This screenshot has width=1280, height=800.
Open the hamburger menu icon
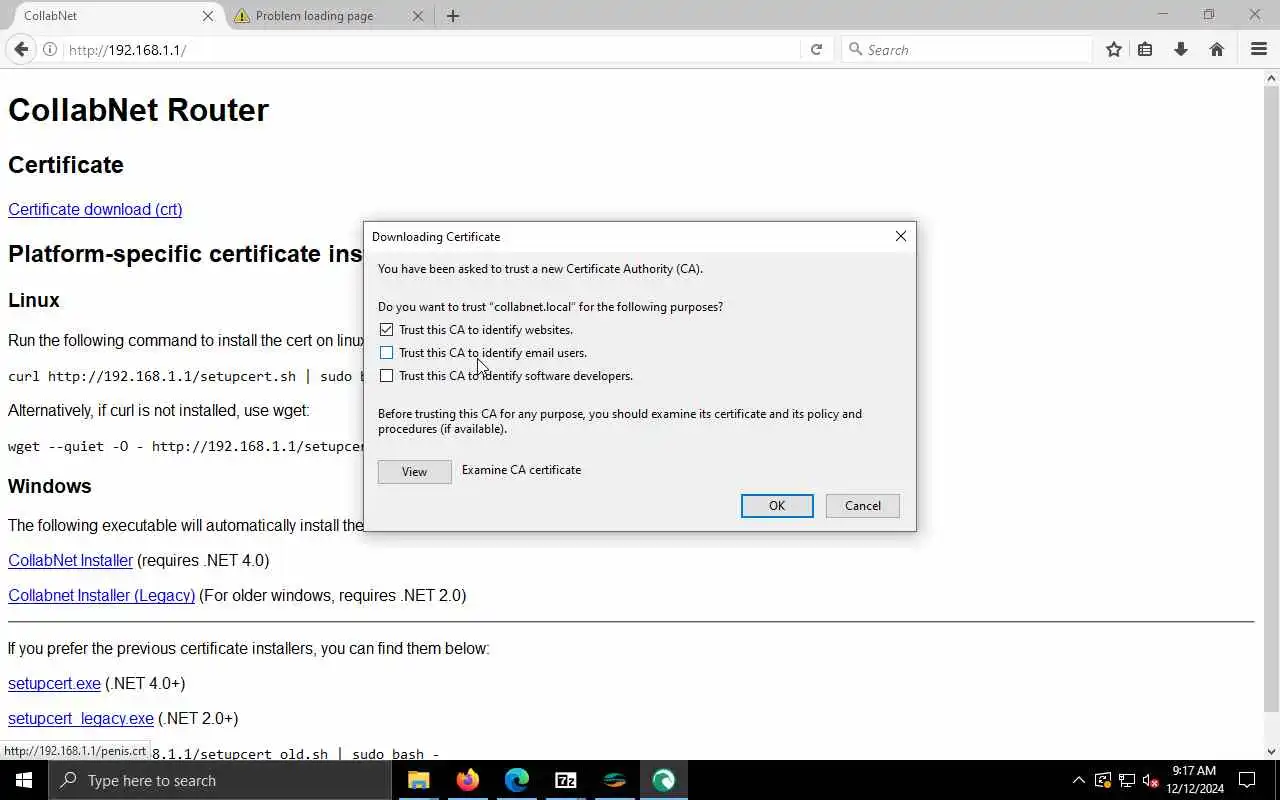point(1259,49)
